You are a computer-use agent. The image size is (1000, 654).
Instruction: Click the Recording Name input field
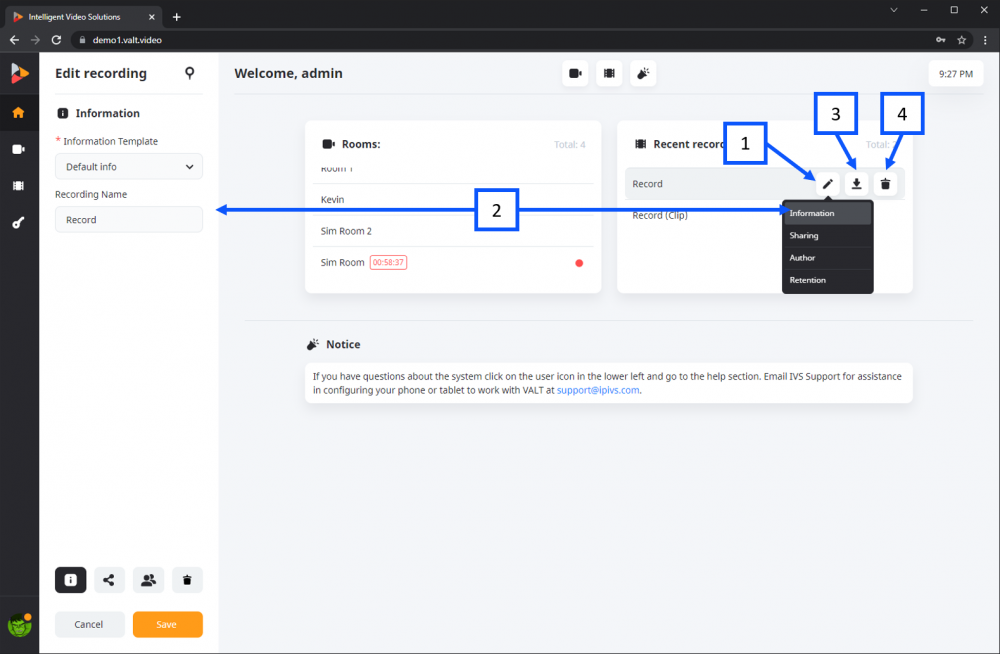click(129, 219)
